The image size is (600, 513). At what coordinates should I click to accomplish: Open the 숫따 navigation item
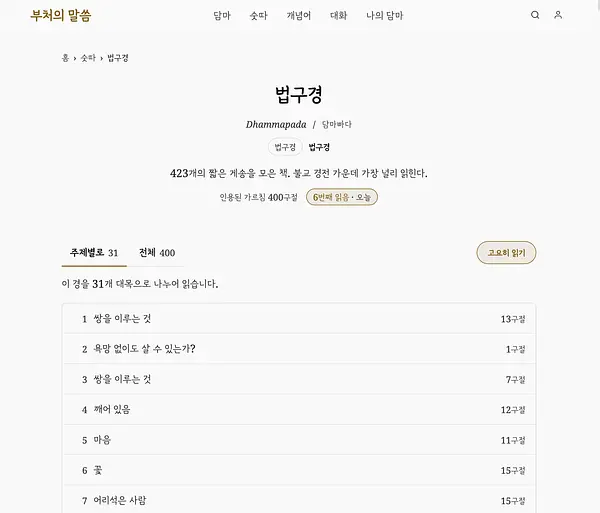coord(259,16)
